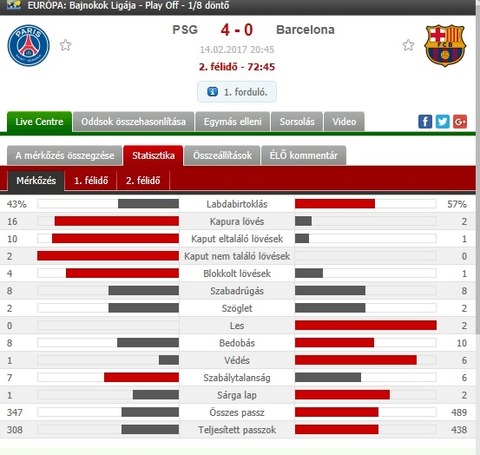Click the PSG club crest
The height and width of the screenshot is (455, 480).
29,45
